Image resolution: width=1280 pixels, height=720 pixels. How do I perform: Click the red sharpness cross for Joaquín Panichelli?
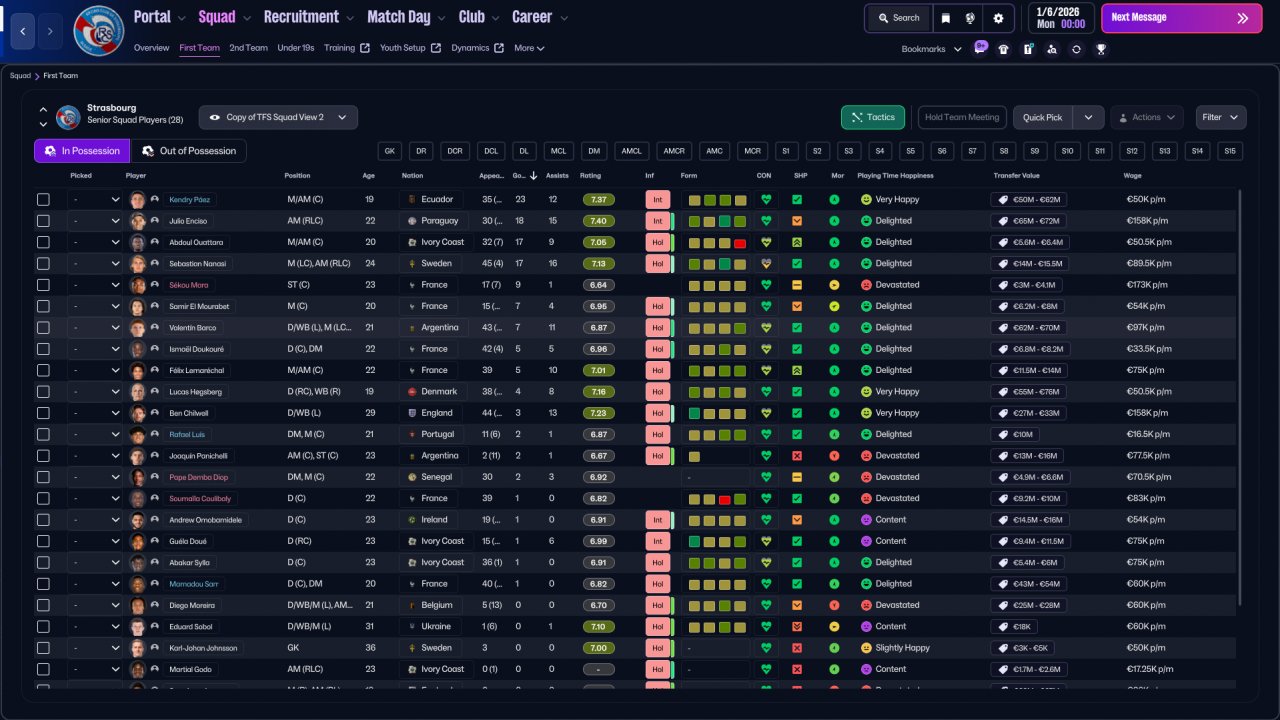coord(797,456)
